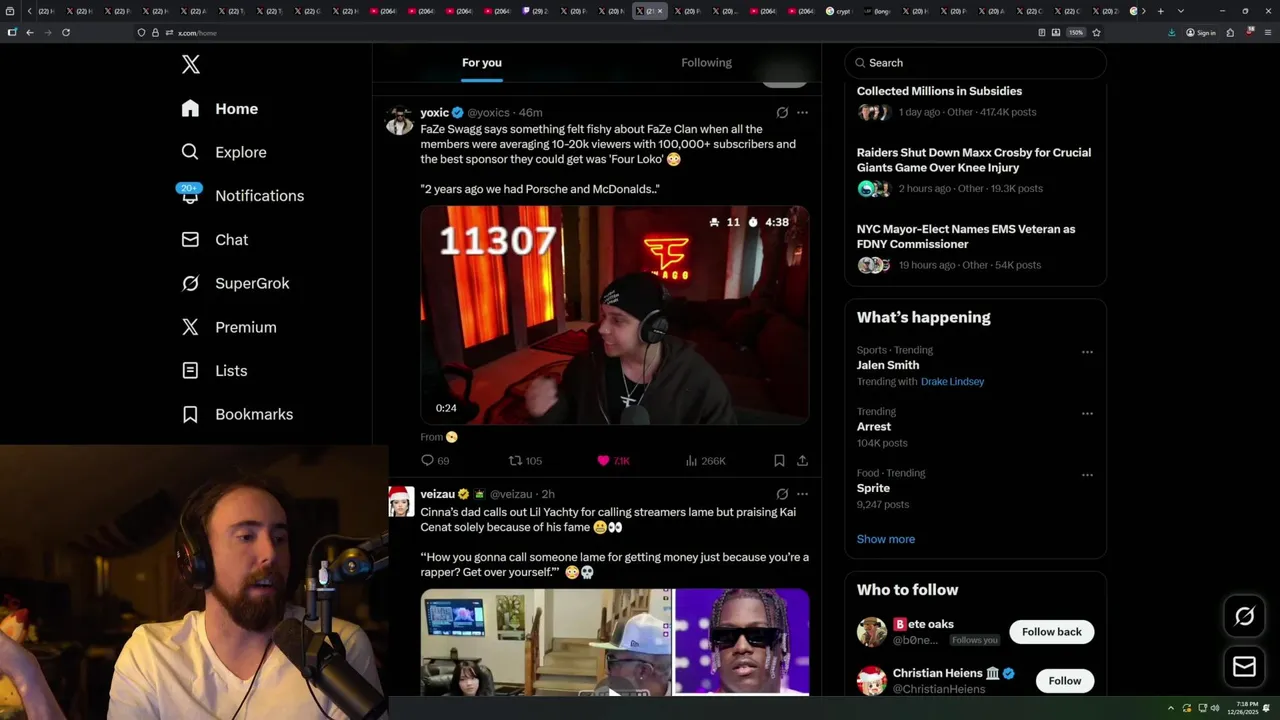Switch to the Following tab
The width and height of the screenshot is (1280, 720).
pyautogui.click(x=707, y=63)
